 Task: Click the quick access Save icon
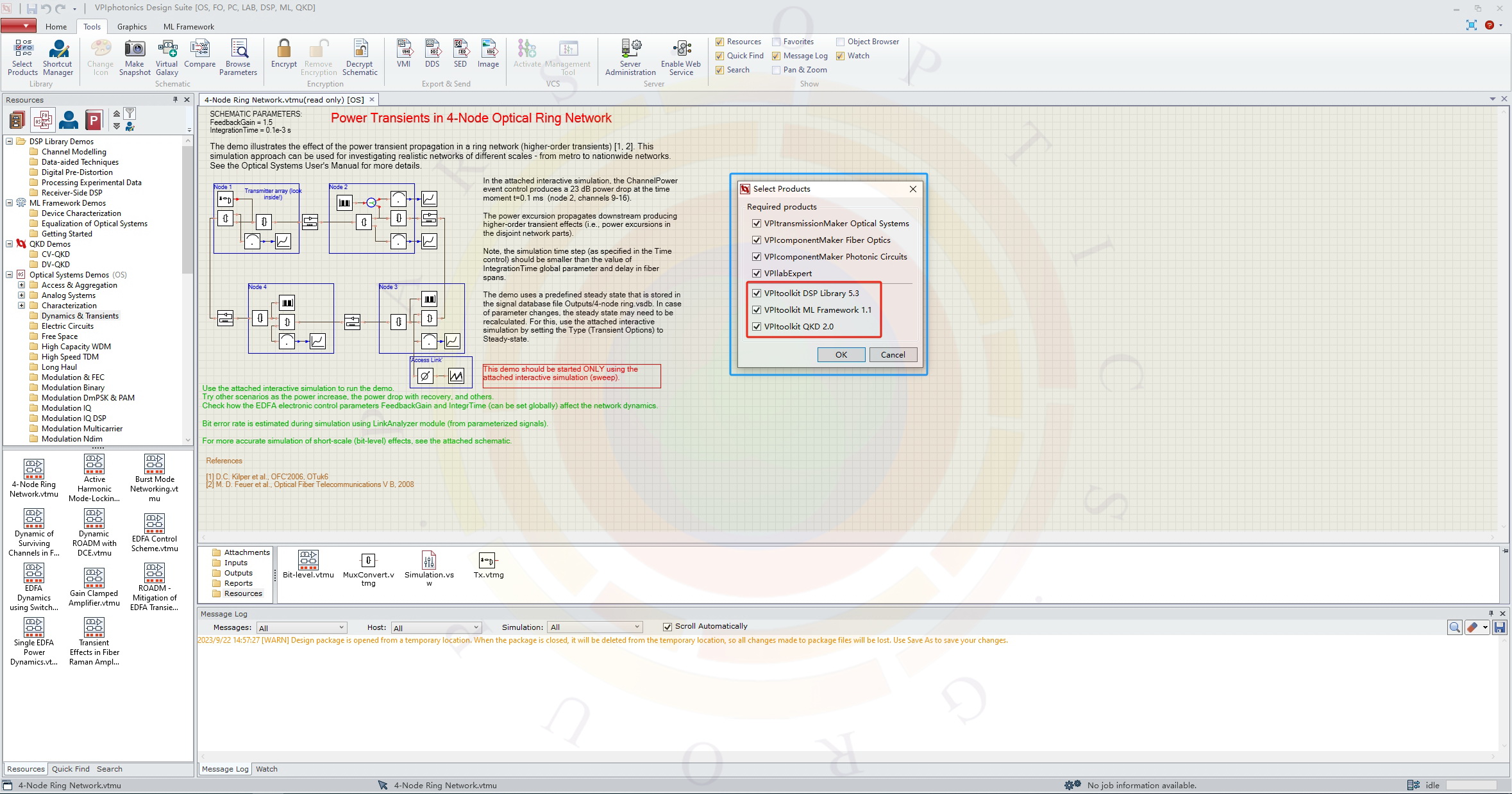tap(31, 8)
